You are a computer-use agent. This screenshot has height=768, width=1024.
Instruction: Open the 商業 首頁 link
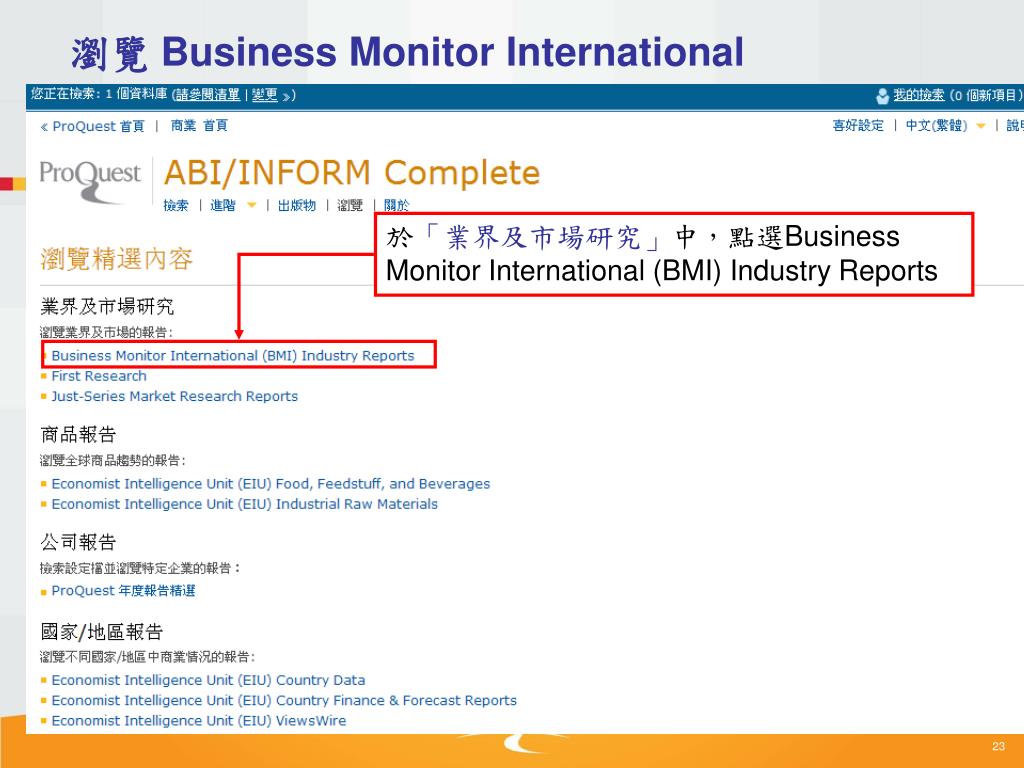pos(199,125)
